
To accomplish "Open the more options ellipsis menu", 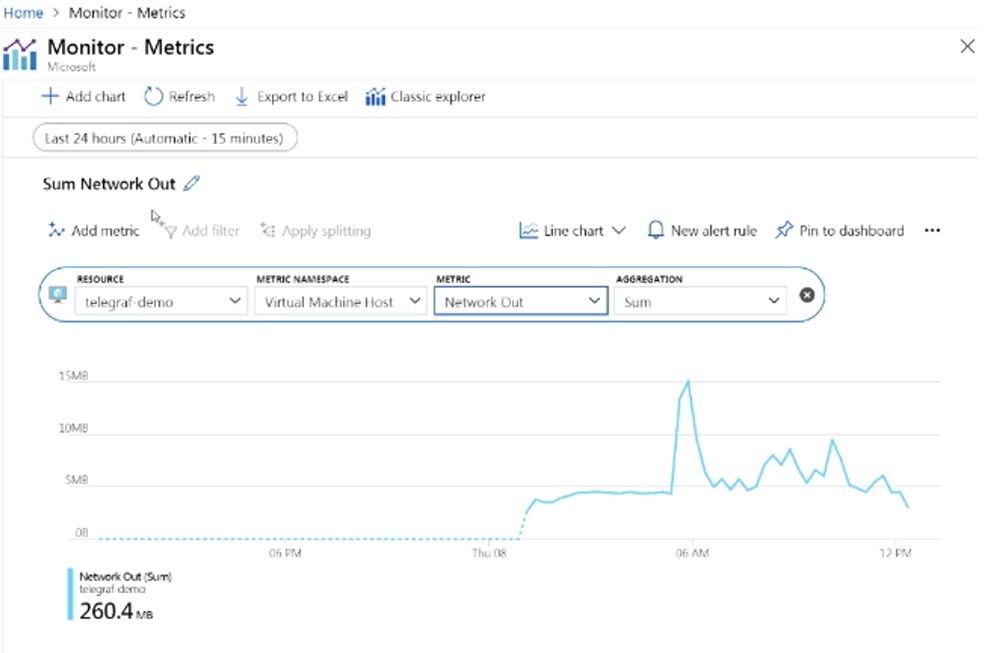I will [x=932, y=231].
